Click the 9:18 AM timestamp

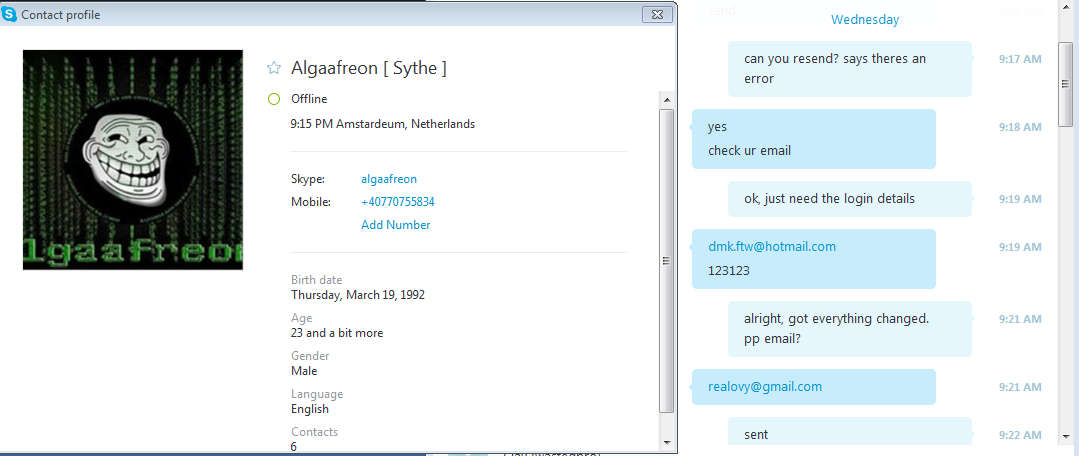1020,127
